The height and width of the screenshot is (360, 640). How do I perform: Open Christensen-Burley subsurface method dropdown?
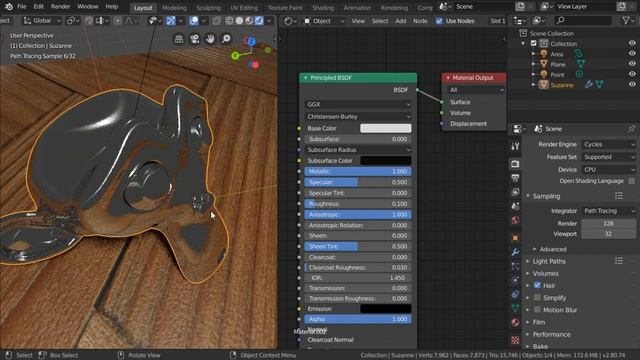tap(358, 117)
